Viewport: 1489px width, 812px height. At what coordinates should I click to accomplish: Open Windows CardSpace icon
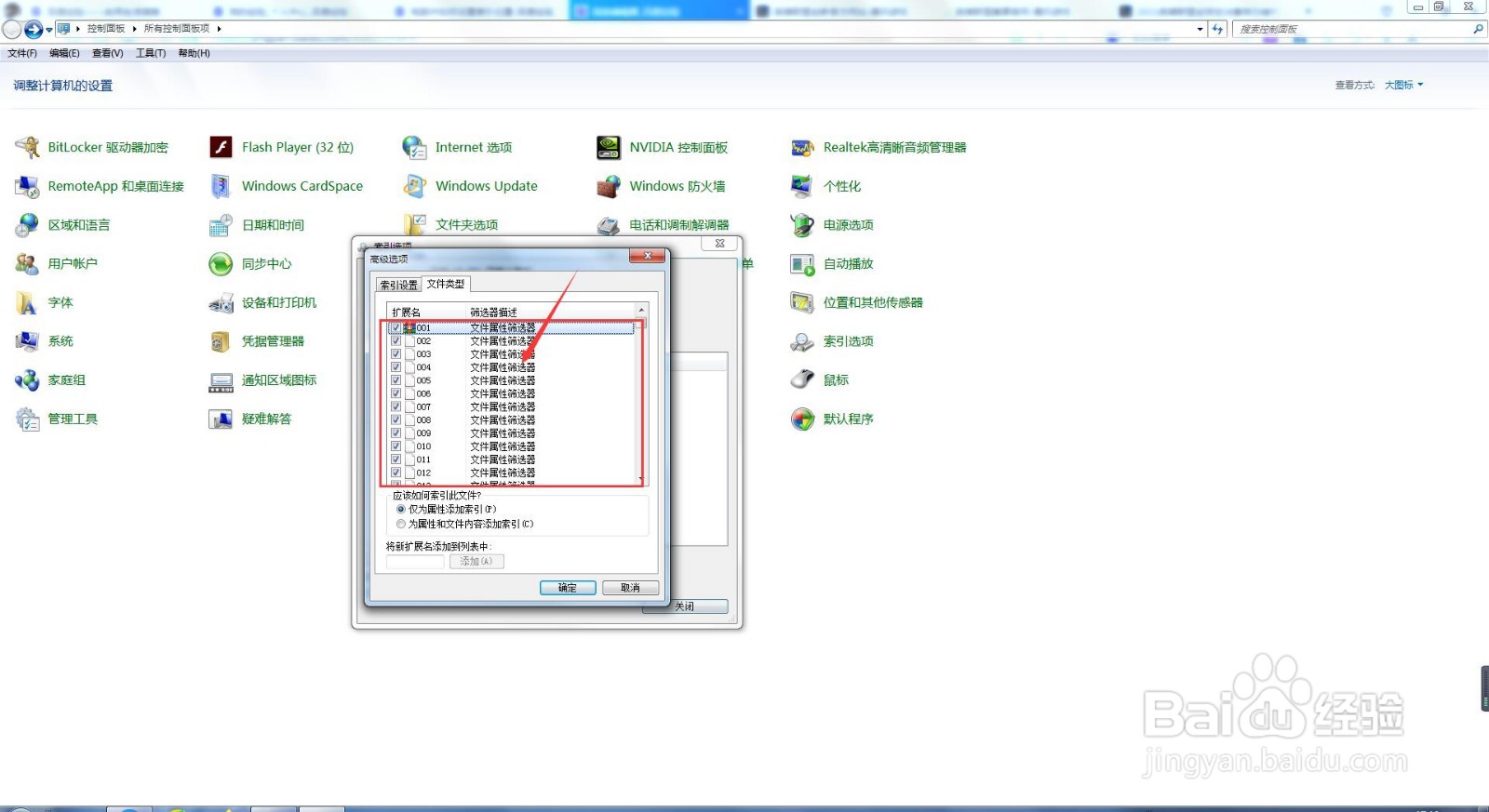tap(221, 186)
